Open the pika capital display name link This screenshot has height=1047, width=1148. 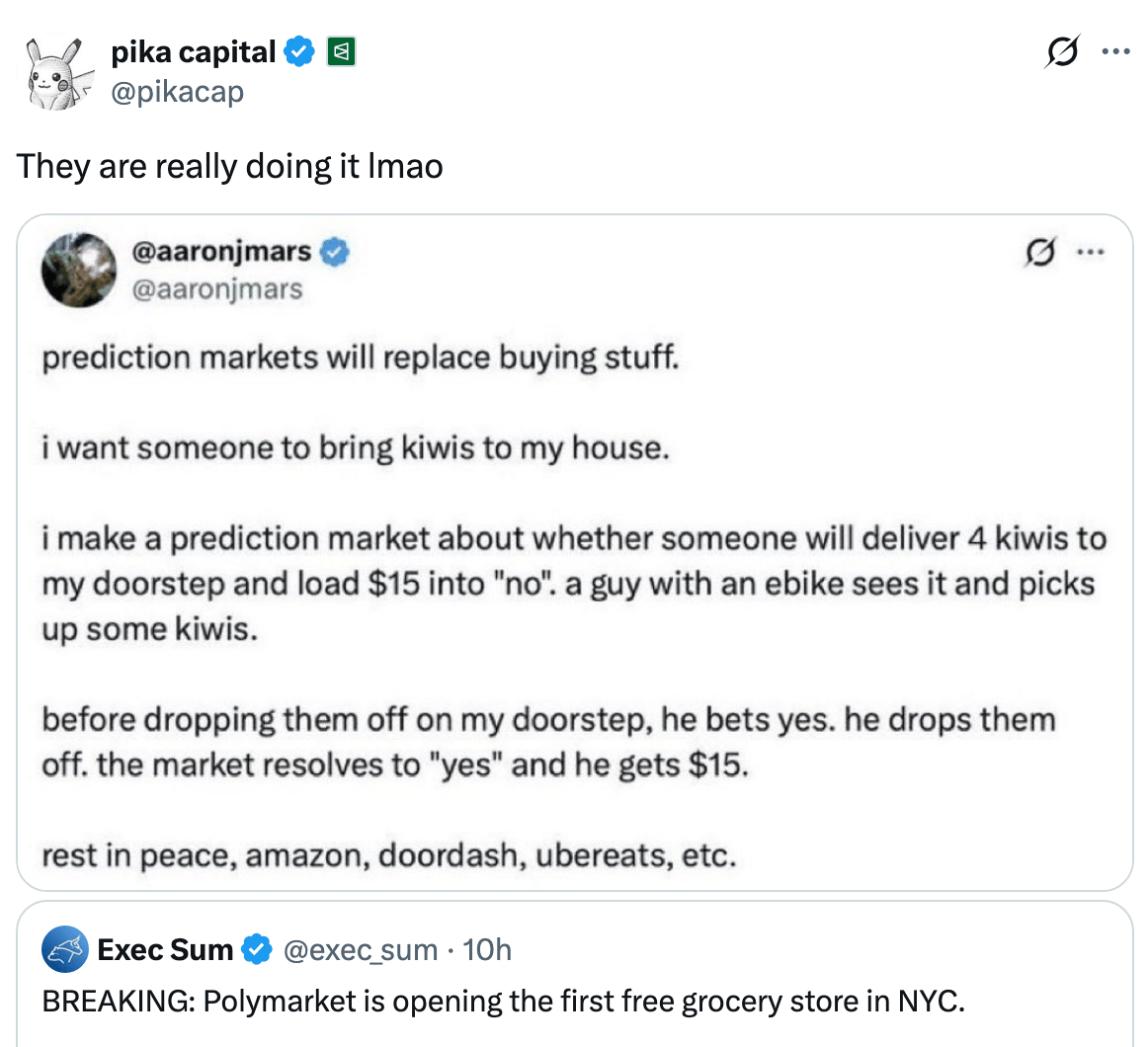pos(194,51)
